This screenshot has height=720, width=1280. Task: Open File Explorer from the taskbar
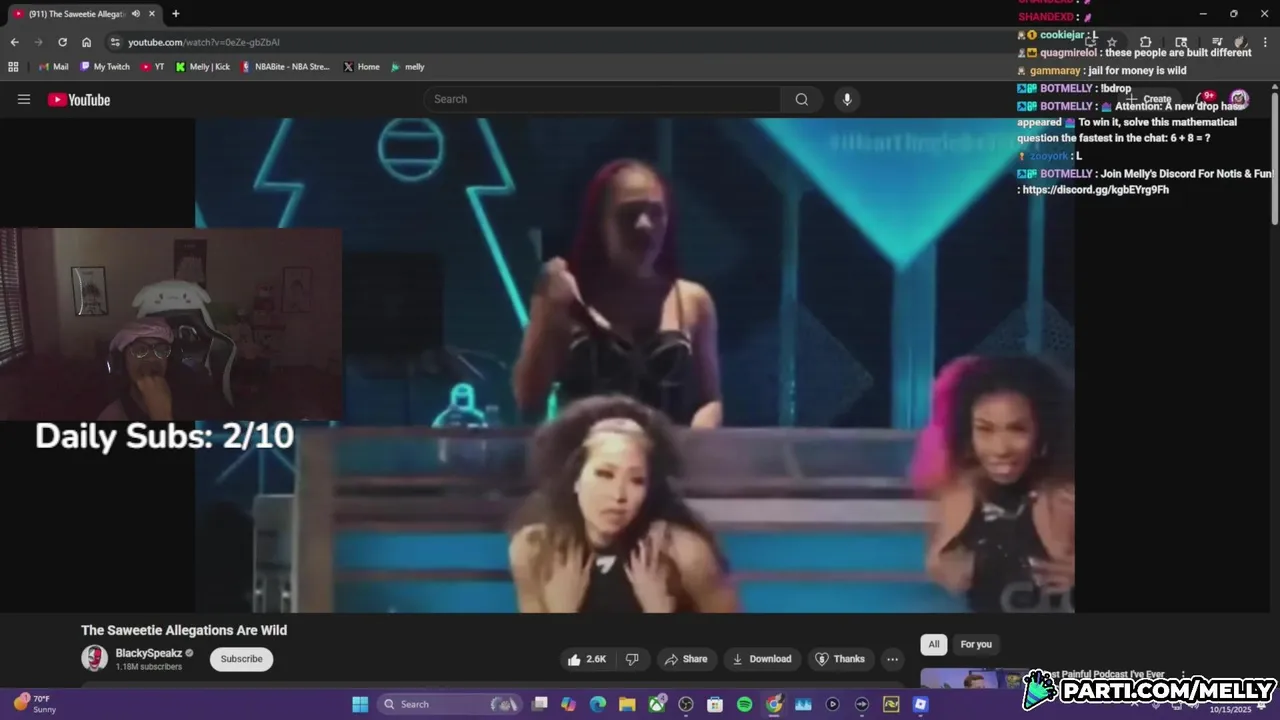click(x=627, y=704)
